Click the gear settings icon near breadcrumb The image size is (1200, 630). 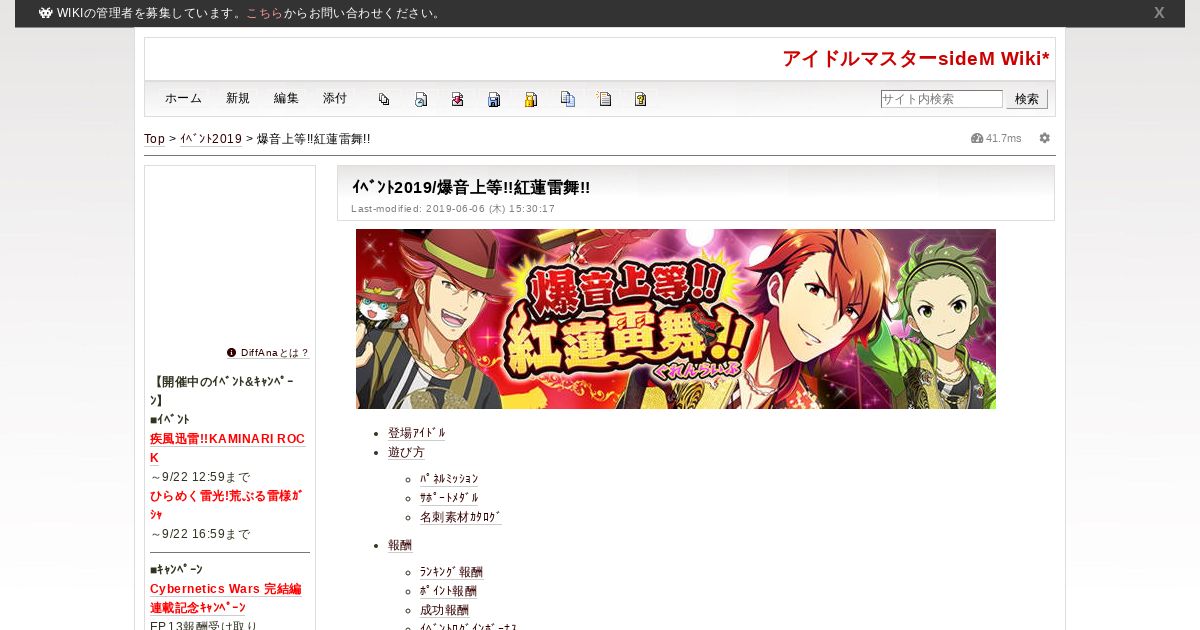(1045, 138)
